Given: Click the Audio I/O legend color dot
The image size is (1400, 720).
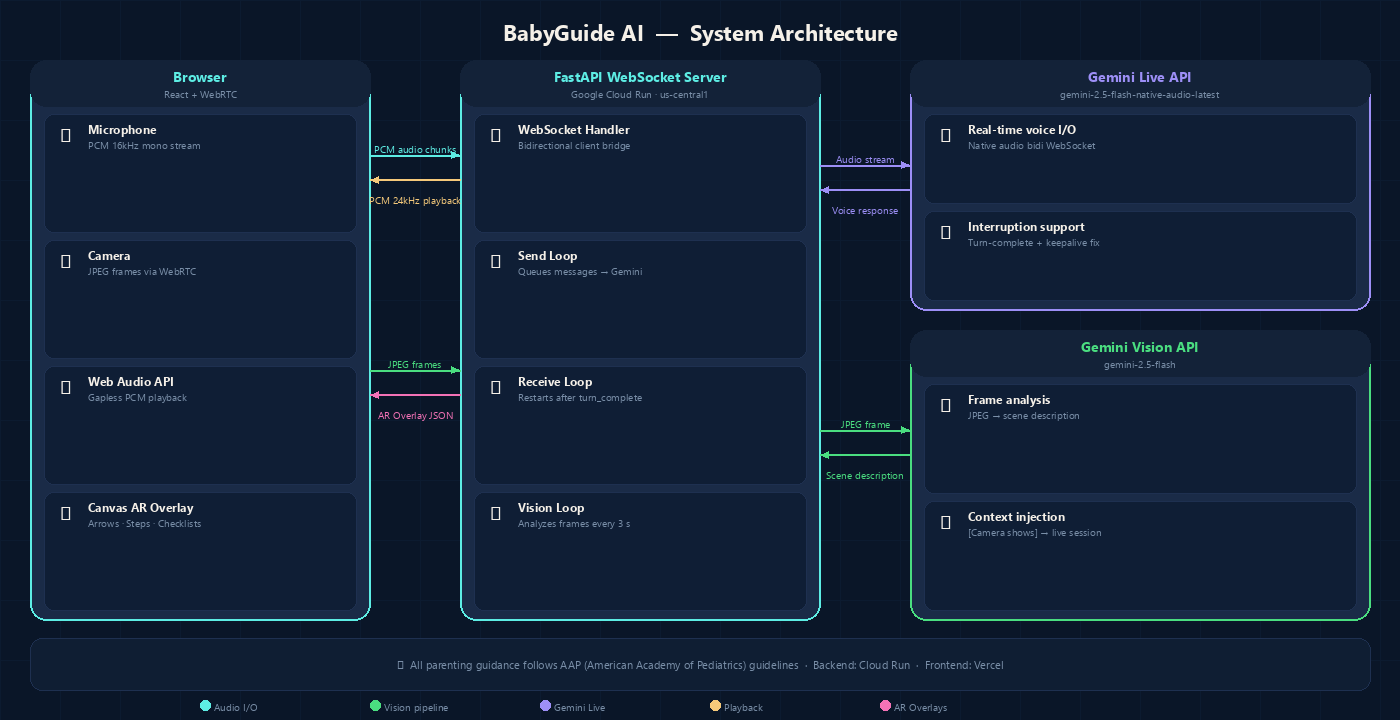Looking at the screenshot, I should pos(206,706).
